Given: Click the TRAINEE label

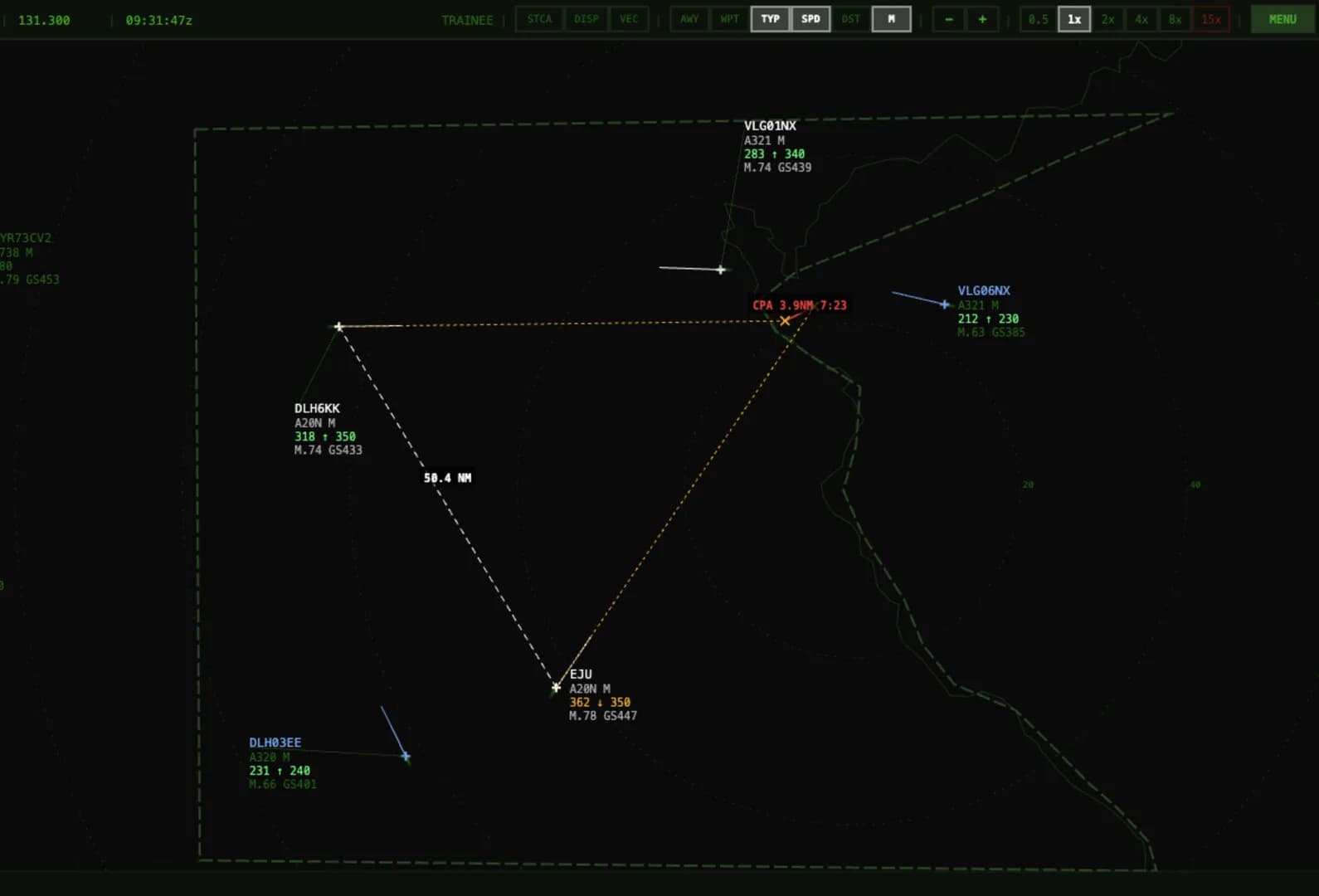Looking at the screenshot, I should (467, 20).
